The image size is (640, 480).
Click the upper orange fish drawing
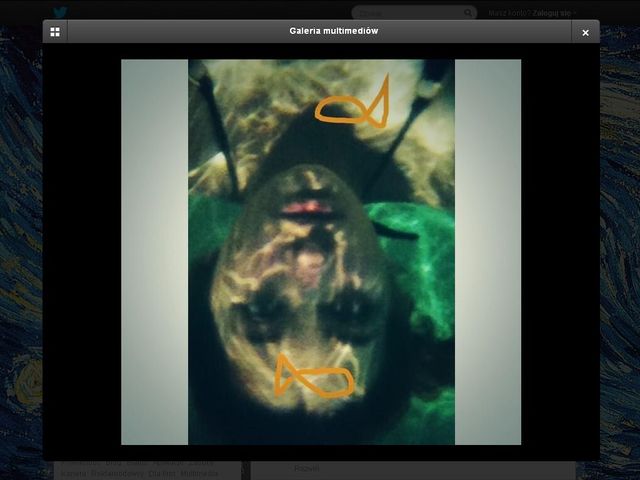(x=352, y=108)
